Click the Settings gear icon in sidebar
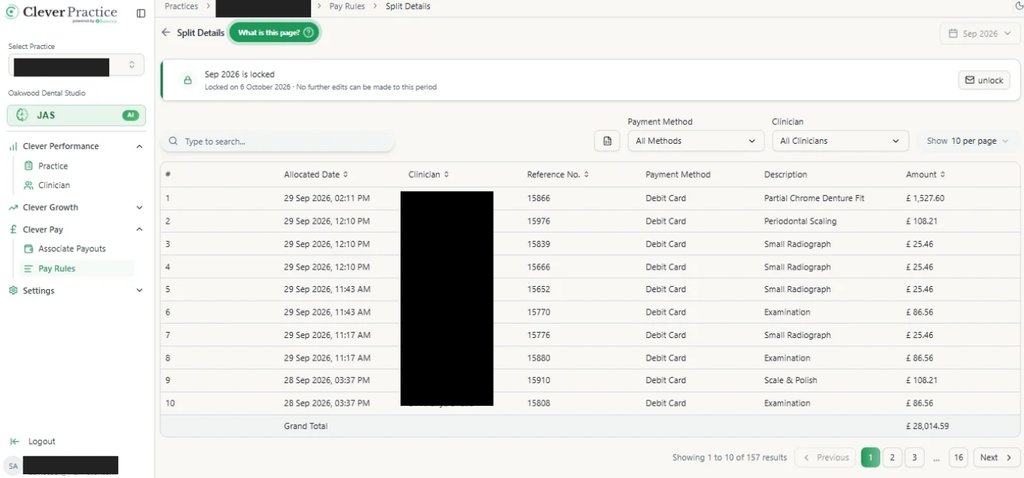The image size is (1024, 478). point(13,291)
